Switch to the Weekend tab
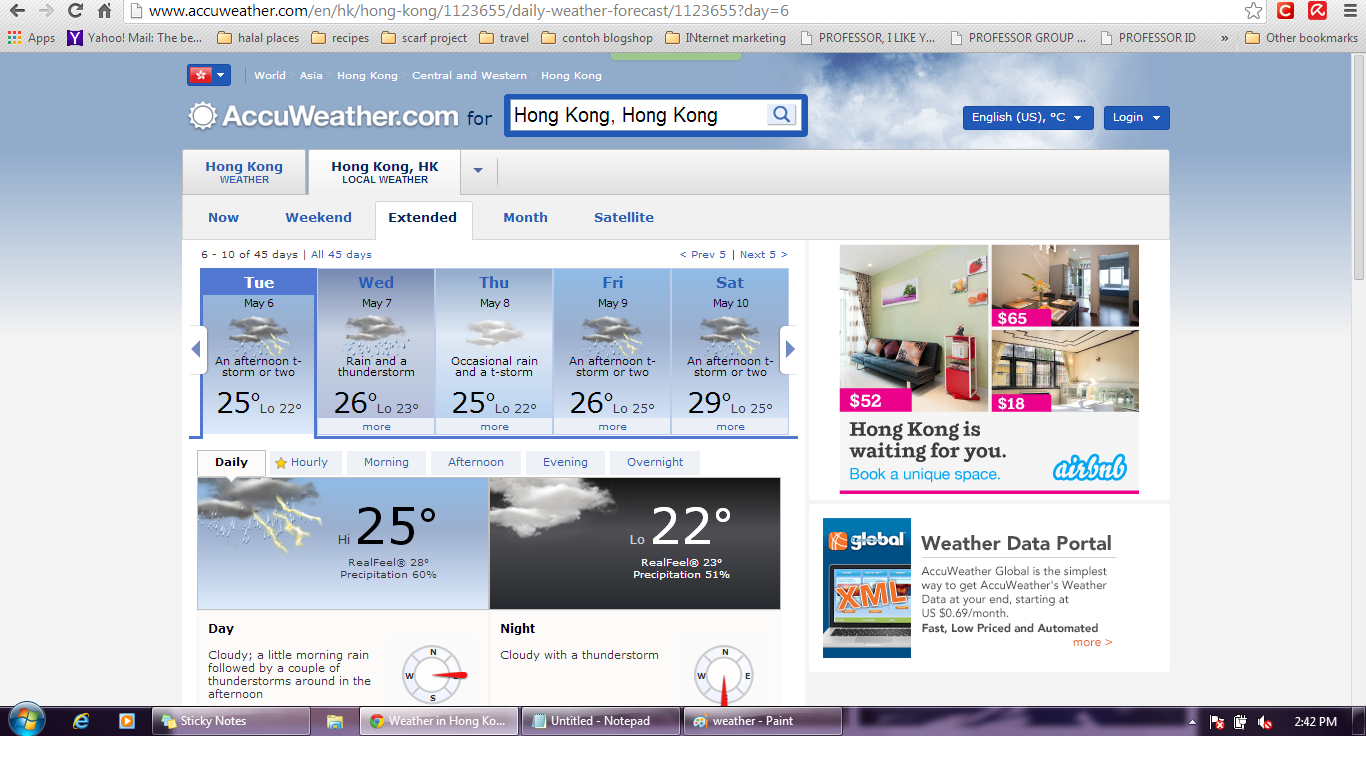Viewport: 1366px width, 768px height. pyautogui.click(x=318, y=217)
